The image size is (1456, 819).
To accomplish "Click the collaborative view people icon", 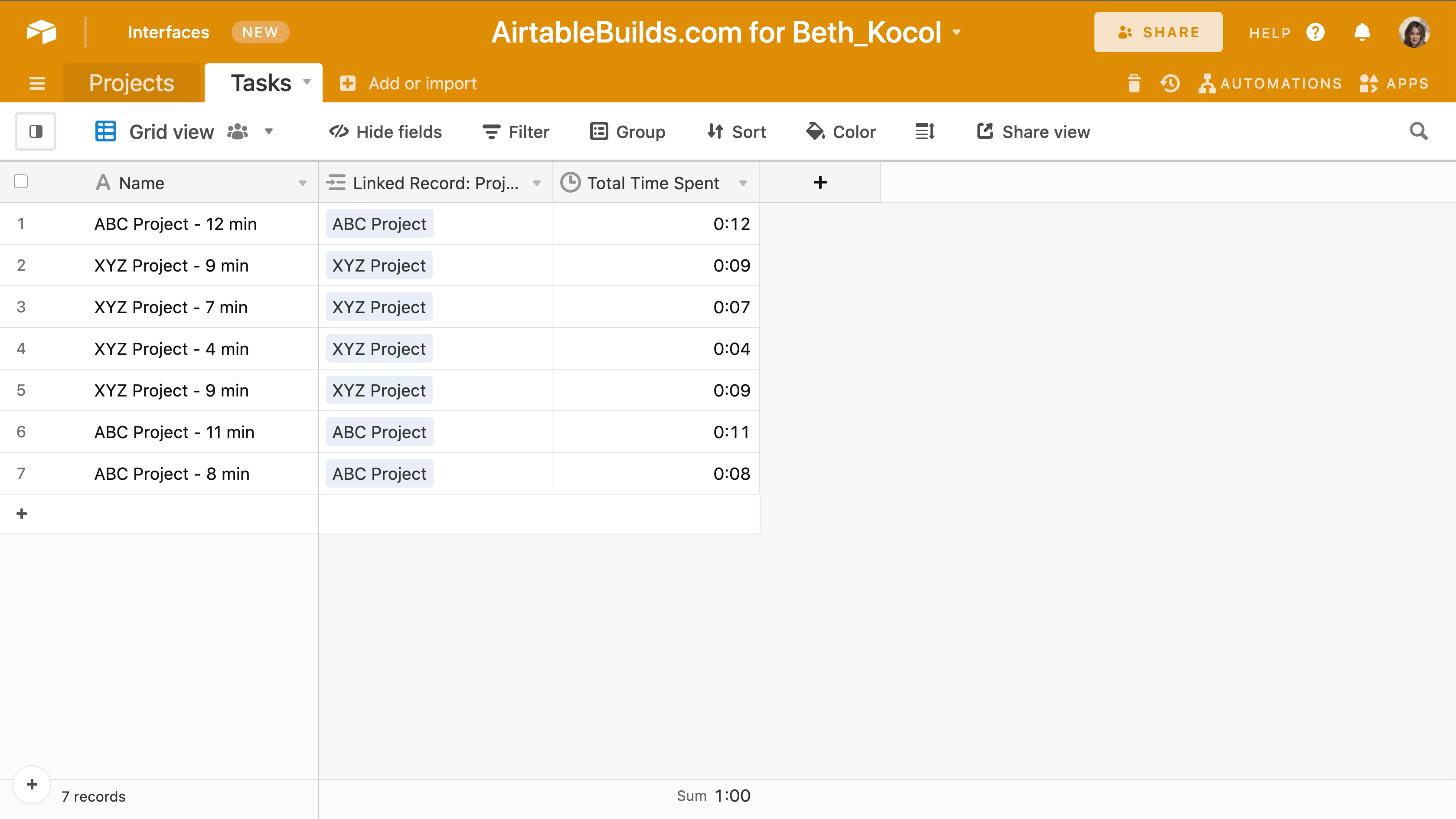I will click(x=238, y=132).
